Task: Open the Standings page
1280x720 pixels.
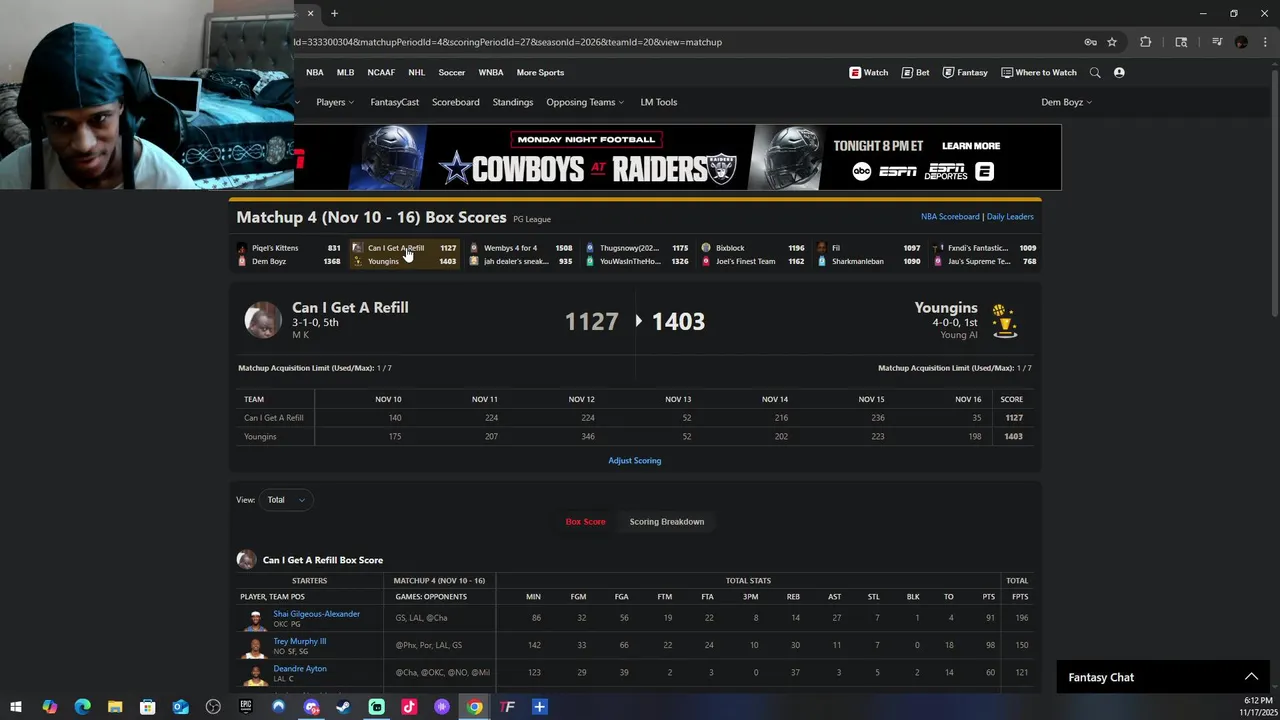Action: tap(513, 102)
